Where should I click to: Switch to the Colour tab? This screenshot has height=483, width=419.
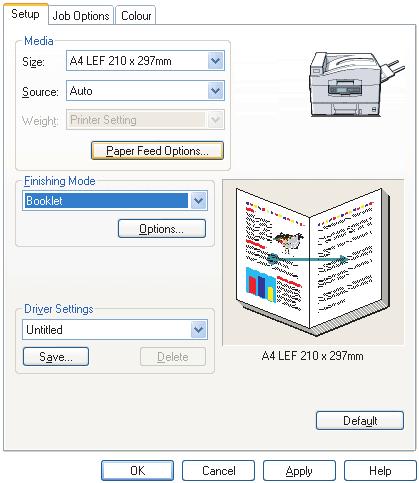(x=136, y=16)
